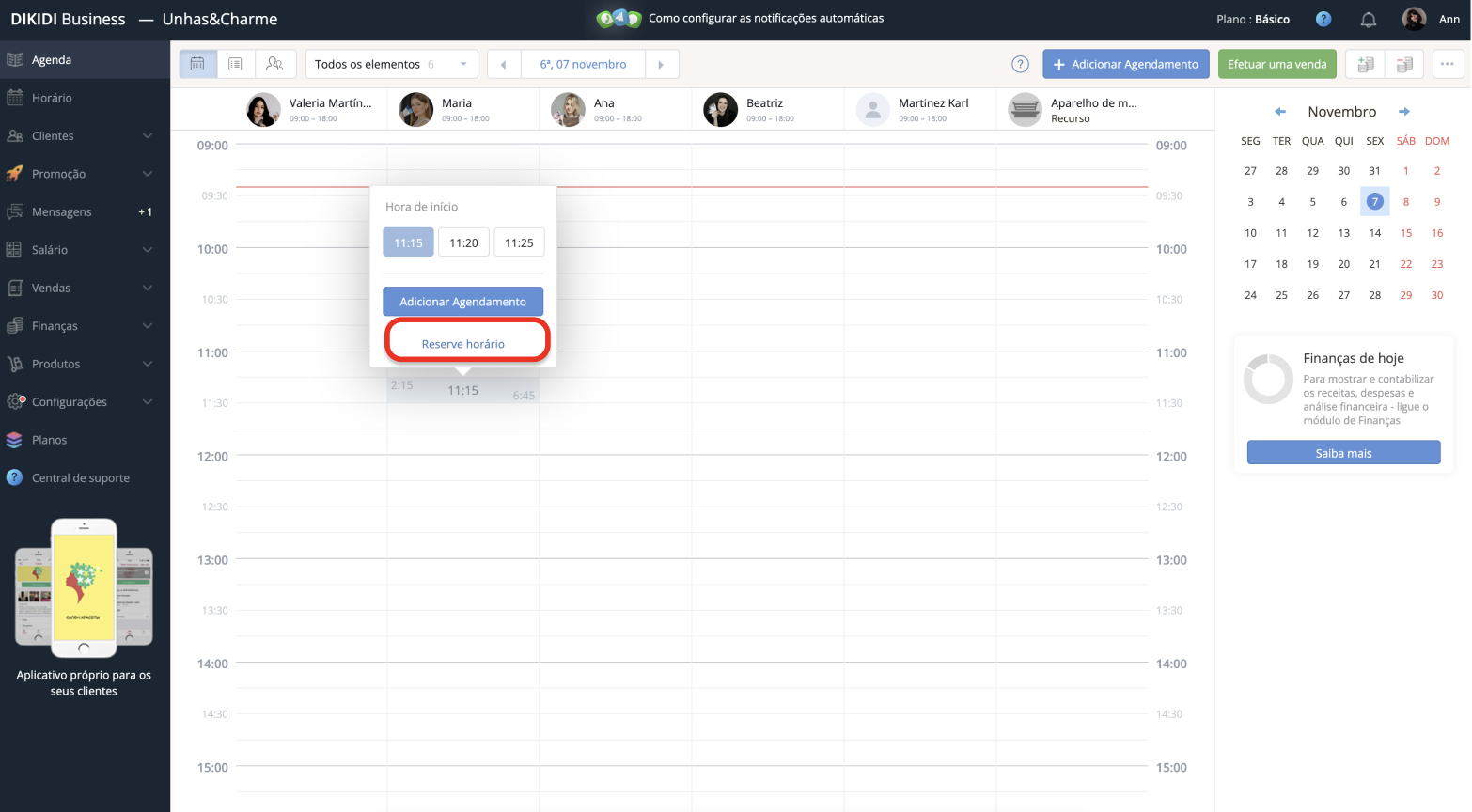Click the Efetuar uma venda button

click(1276, 64)
